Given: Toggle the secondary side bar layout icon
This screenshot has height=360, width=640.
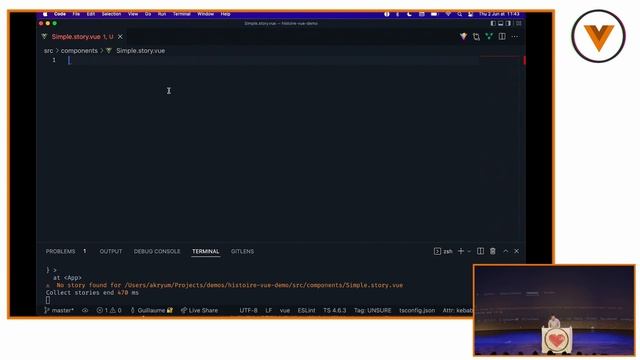Looking at the screenshot, I should [508, 23].
